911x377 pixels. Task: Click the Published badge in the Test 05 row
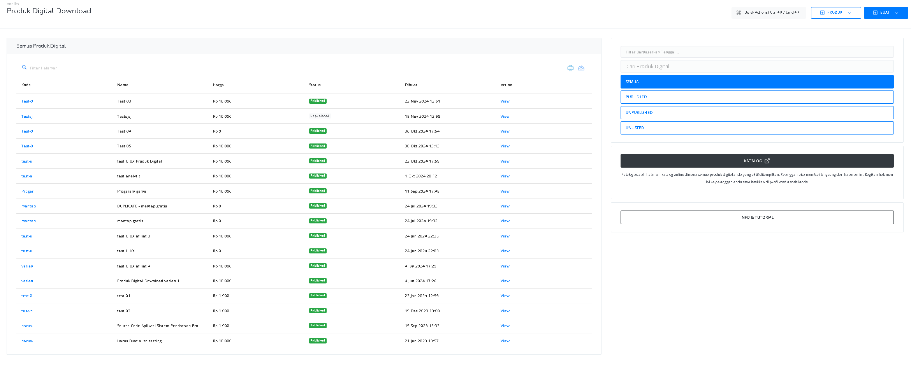318,146
